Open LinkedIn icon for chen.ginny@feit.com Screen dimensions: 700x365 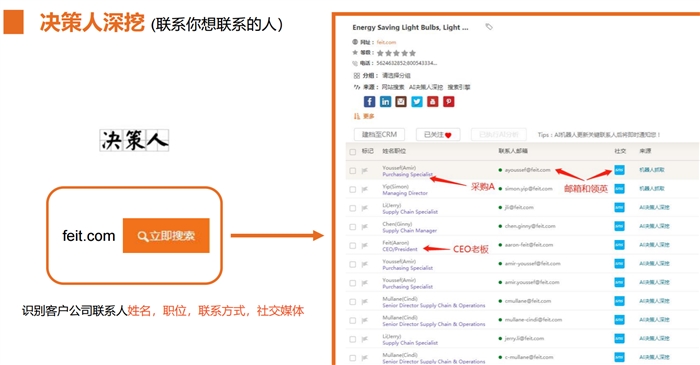point(620,226)
